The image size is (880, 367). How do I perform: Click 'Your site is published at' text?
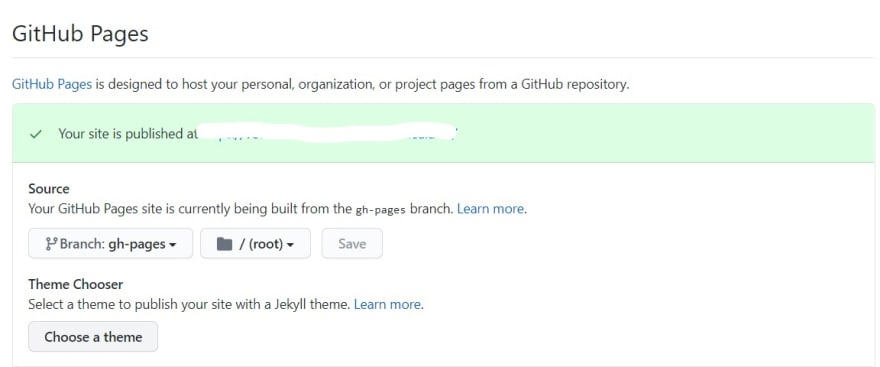[129, 134]
